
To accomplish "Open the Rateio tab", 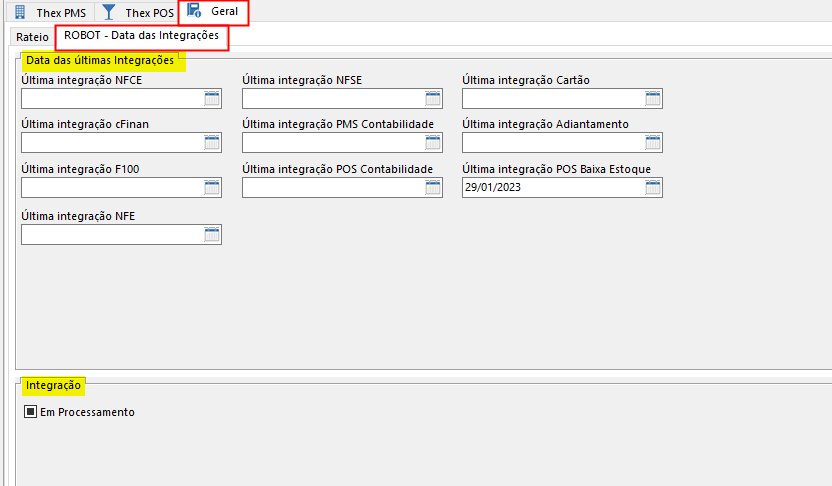I will point(32,37).
